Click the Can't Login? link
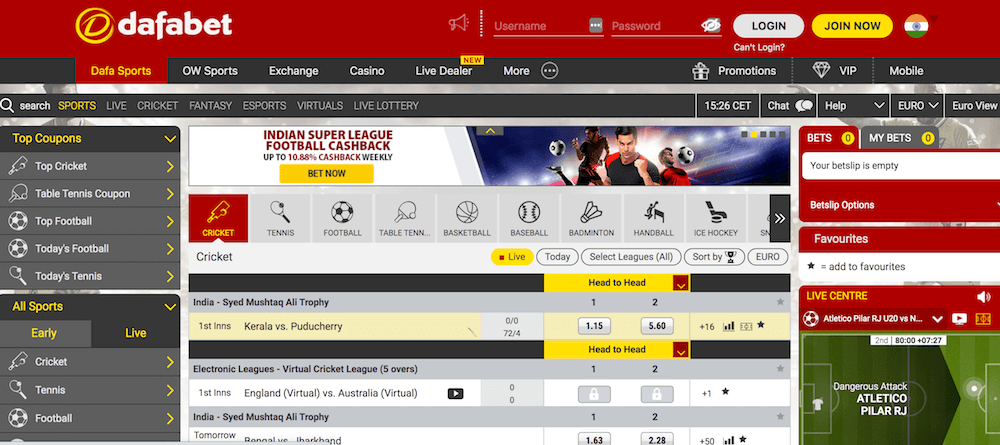The width and height of the screenshot is (1000, 445). pos(759,47)
